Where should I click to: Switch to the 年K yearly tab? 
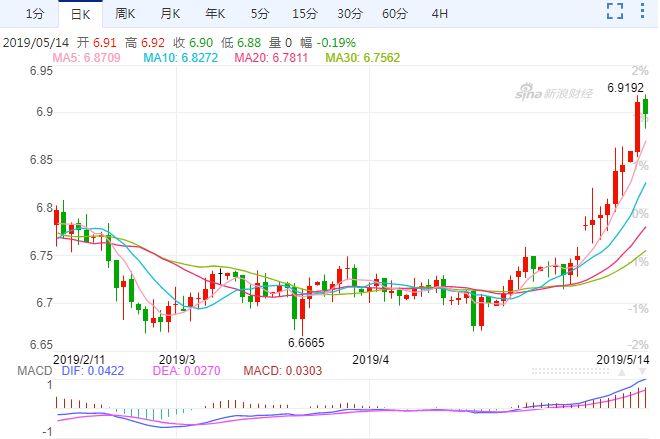pyautogui.click(x=215, y=14)
